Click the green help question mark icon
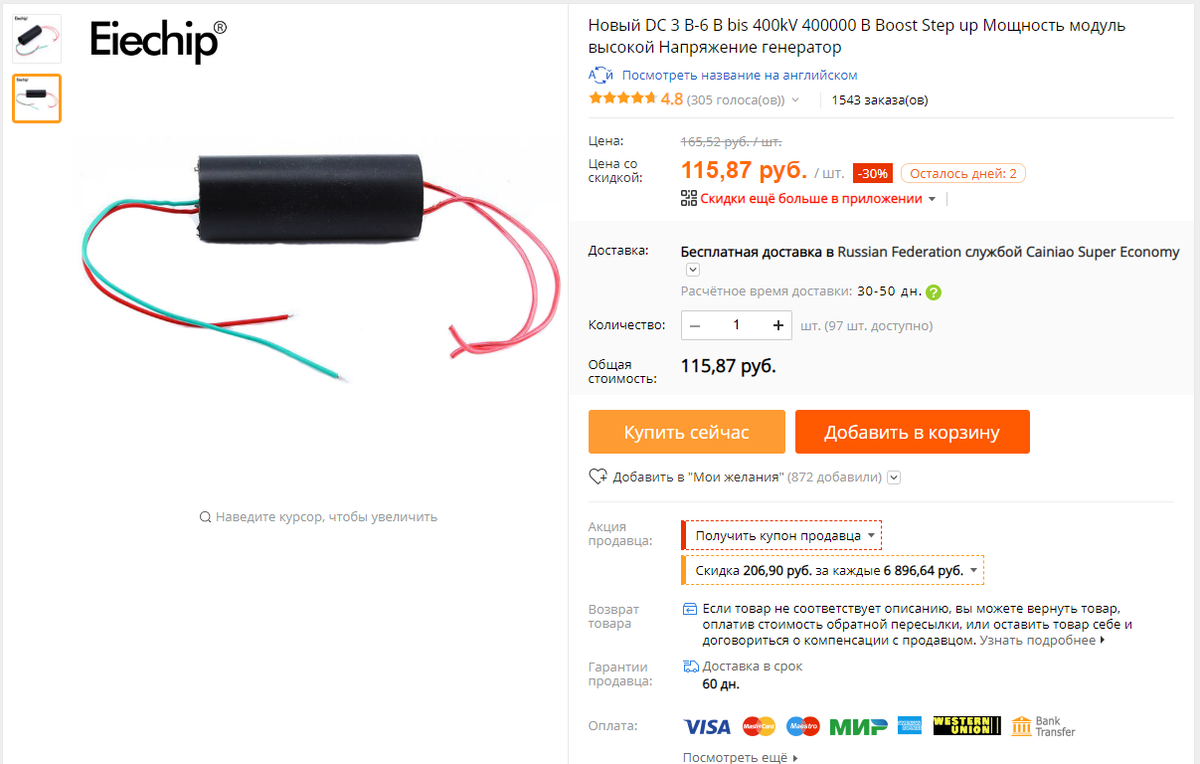The image size is (1200, 764). click(933, 292)
